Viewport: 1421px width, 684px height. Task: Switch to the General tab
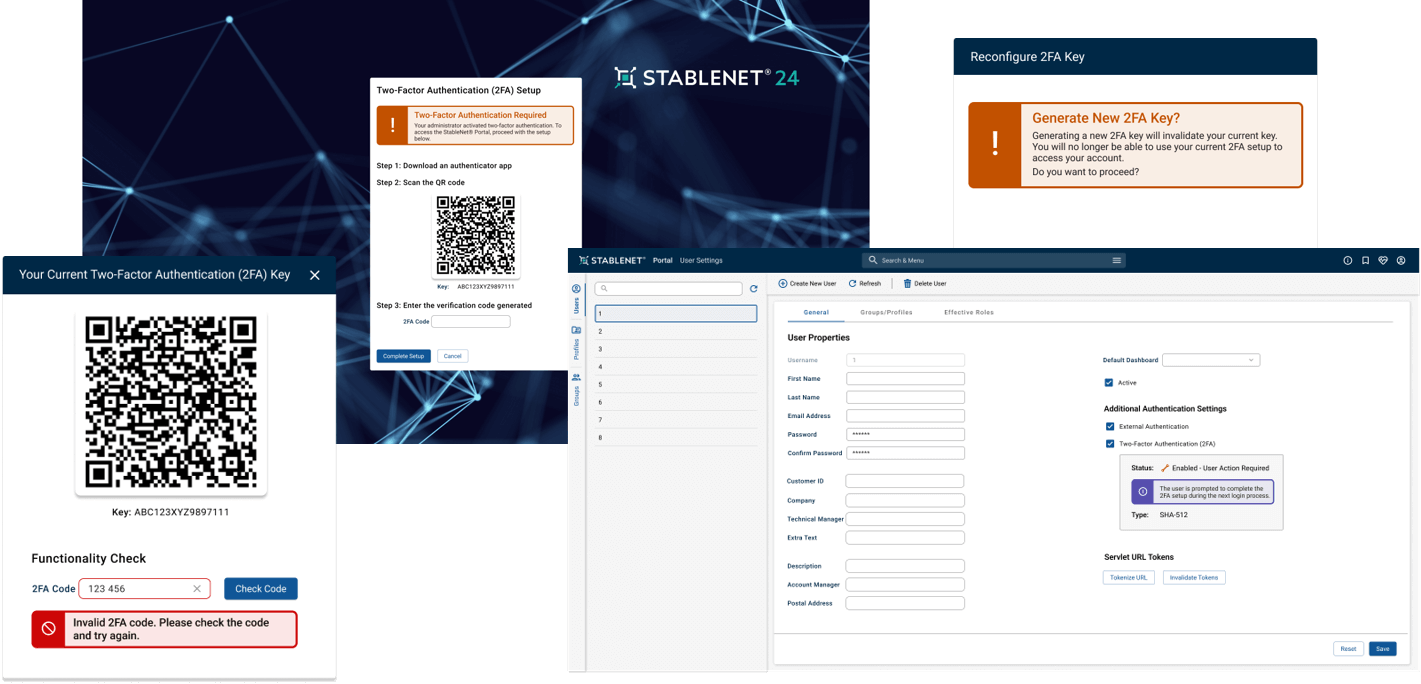816,313
